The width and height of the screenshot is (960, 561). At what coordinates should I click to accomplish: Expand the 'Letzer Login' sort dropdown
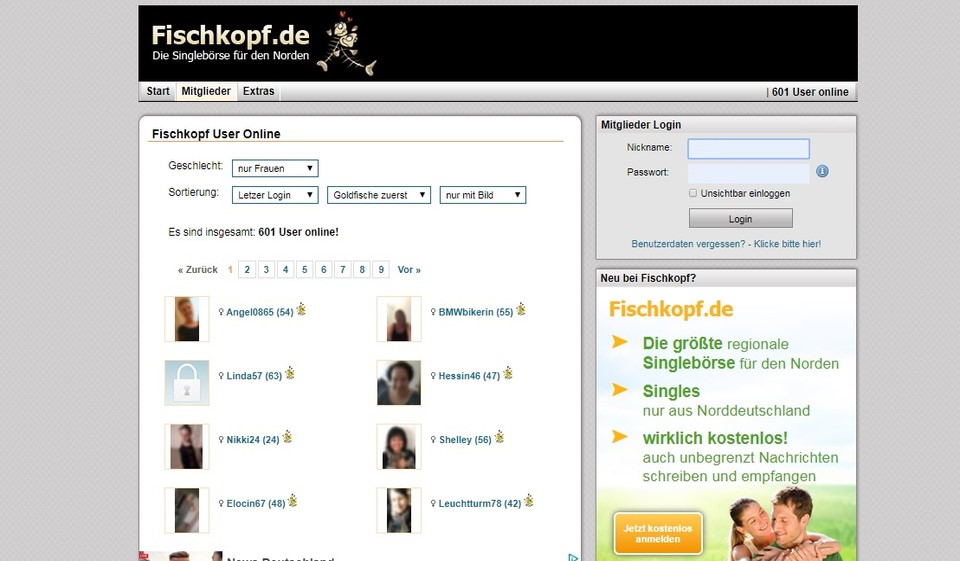point(275,195)
